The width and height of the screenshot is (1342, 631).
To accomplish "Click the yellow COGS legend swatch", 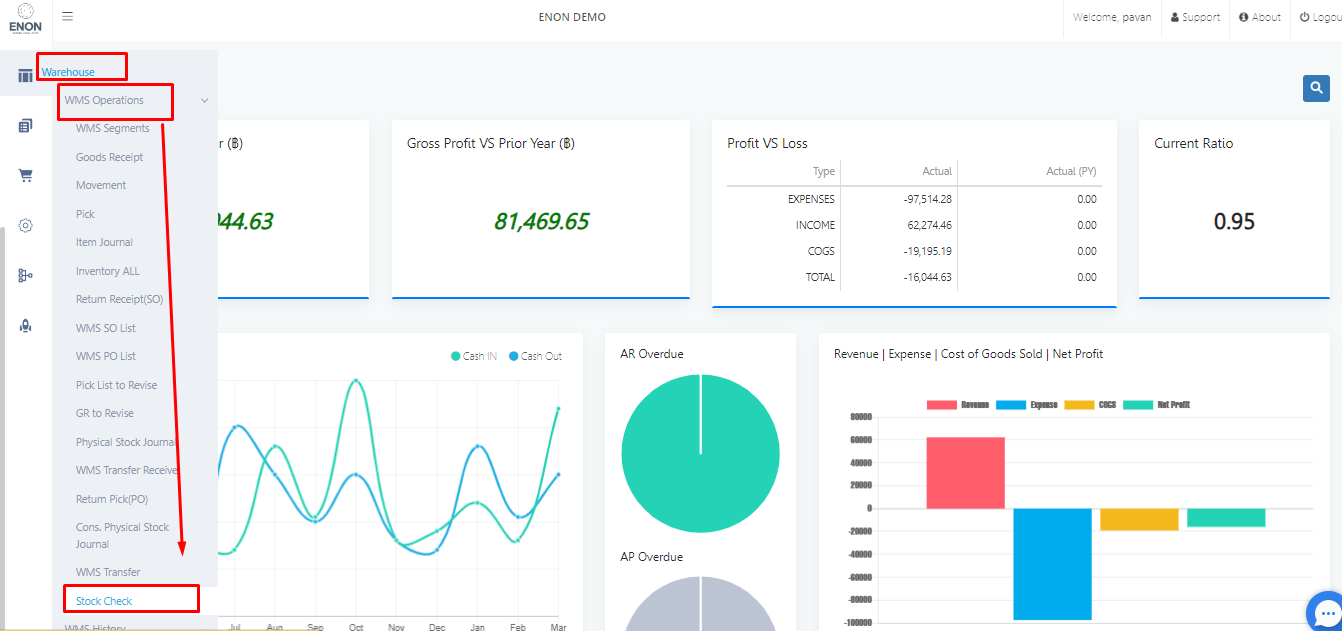I will click(1079, 405).
